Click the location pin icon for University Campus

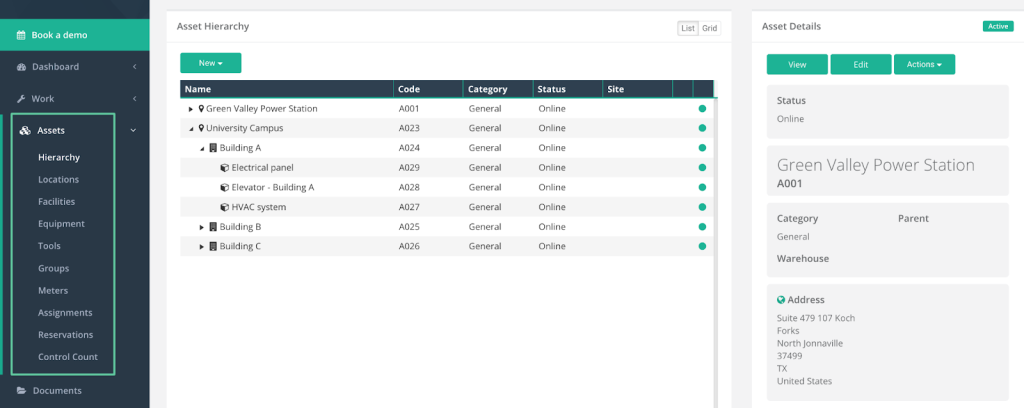[x=201, y=128]
